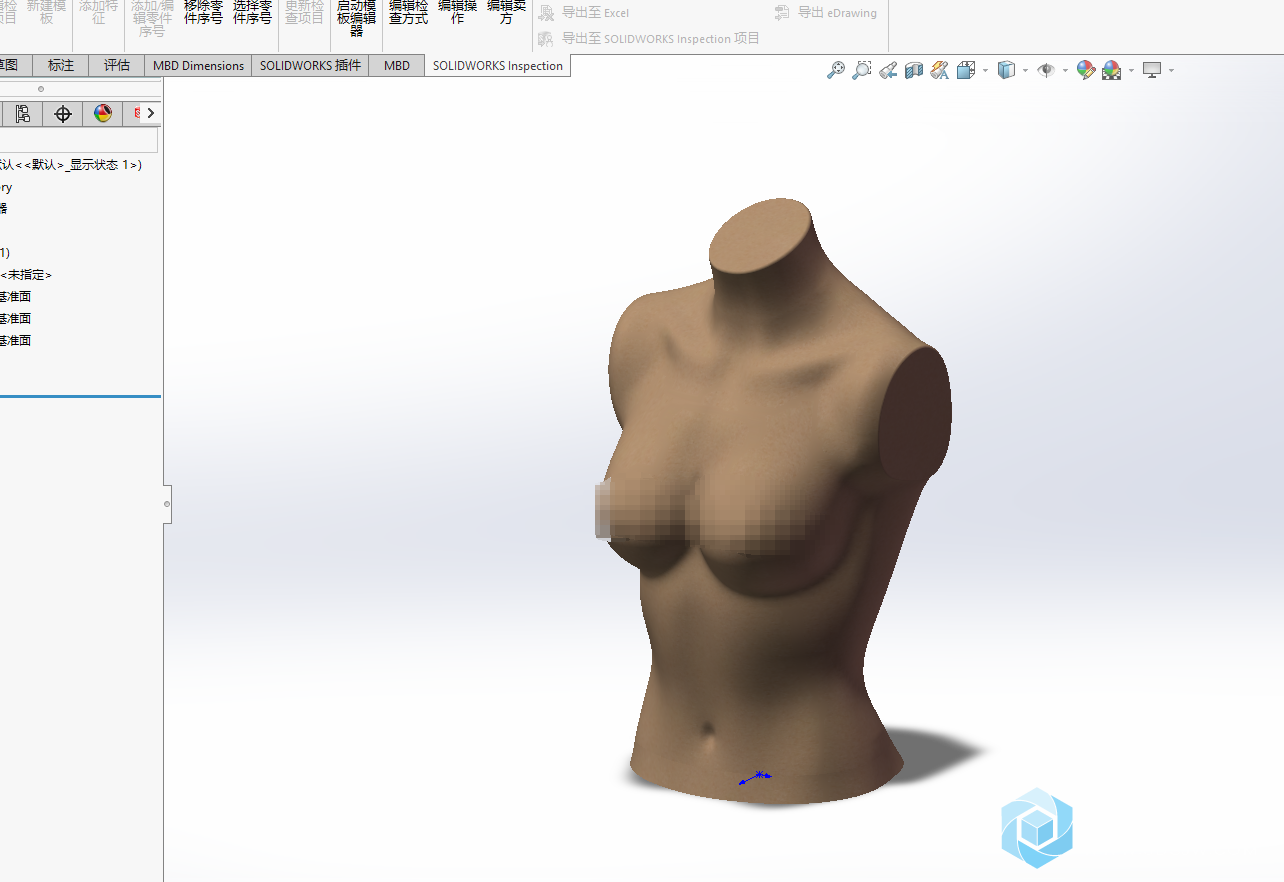Click the 添加特征 button
Screen dimensions: 1284x882
pyautogui.click(x=98, y=13)
